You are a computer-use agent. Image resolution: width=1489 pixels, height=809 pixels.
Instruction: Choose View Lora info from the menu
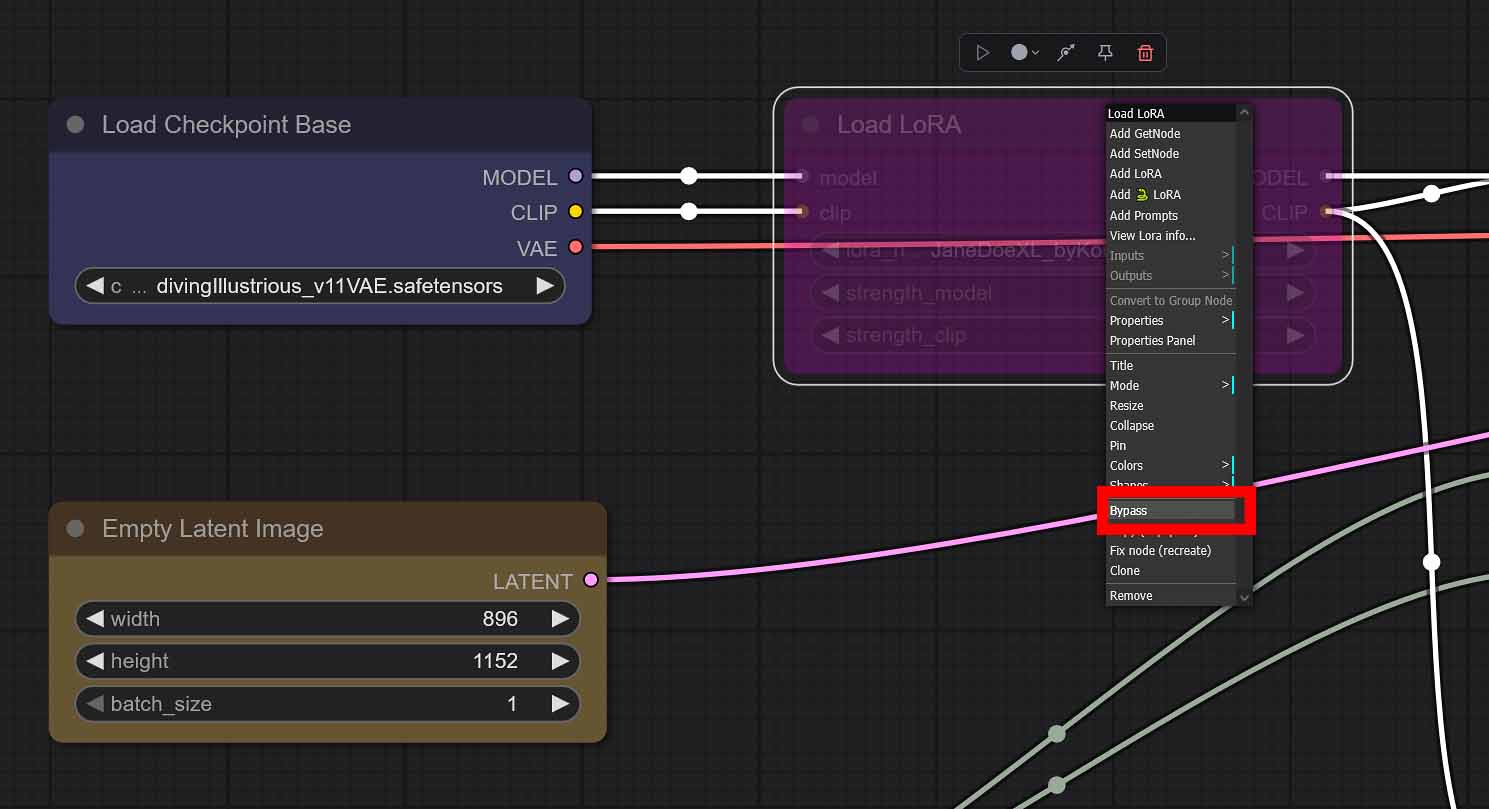pyautogui.click(x=1150, y=235)
